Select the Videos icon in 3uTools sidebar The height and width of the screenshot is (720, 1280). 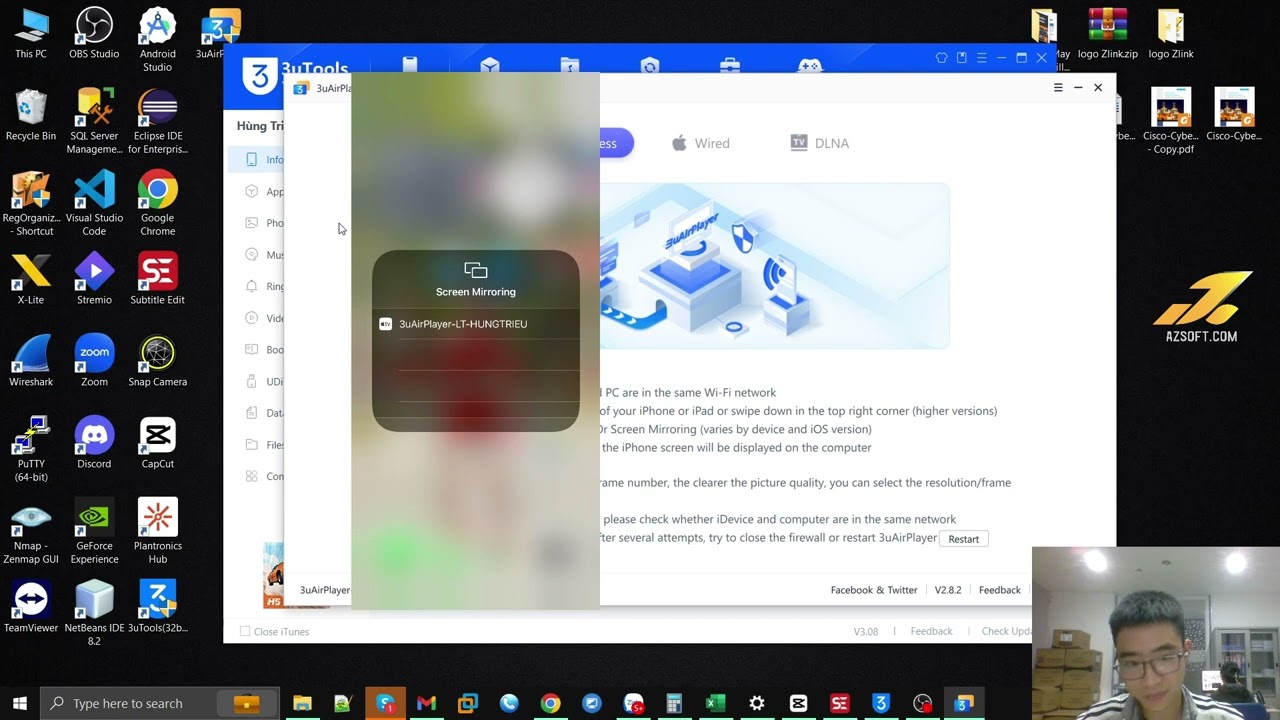pyautogui.click(x=251, y=318)
